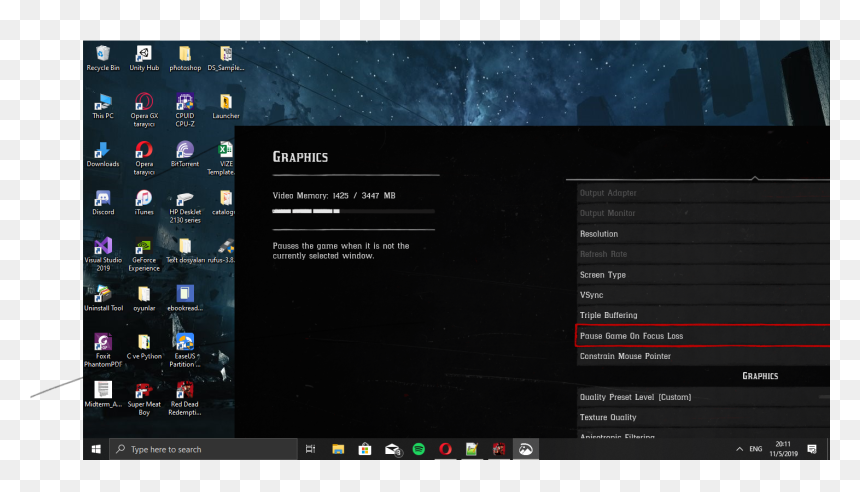This screenshot has width=860, height=492.
Task: Click the Video Memory usage bar
Action: coord(353,211)
